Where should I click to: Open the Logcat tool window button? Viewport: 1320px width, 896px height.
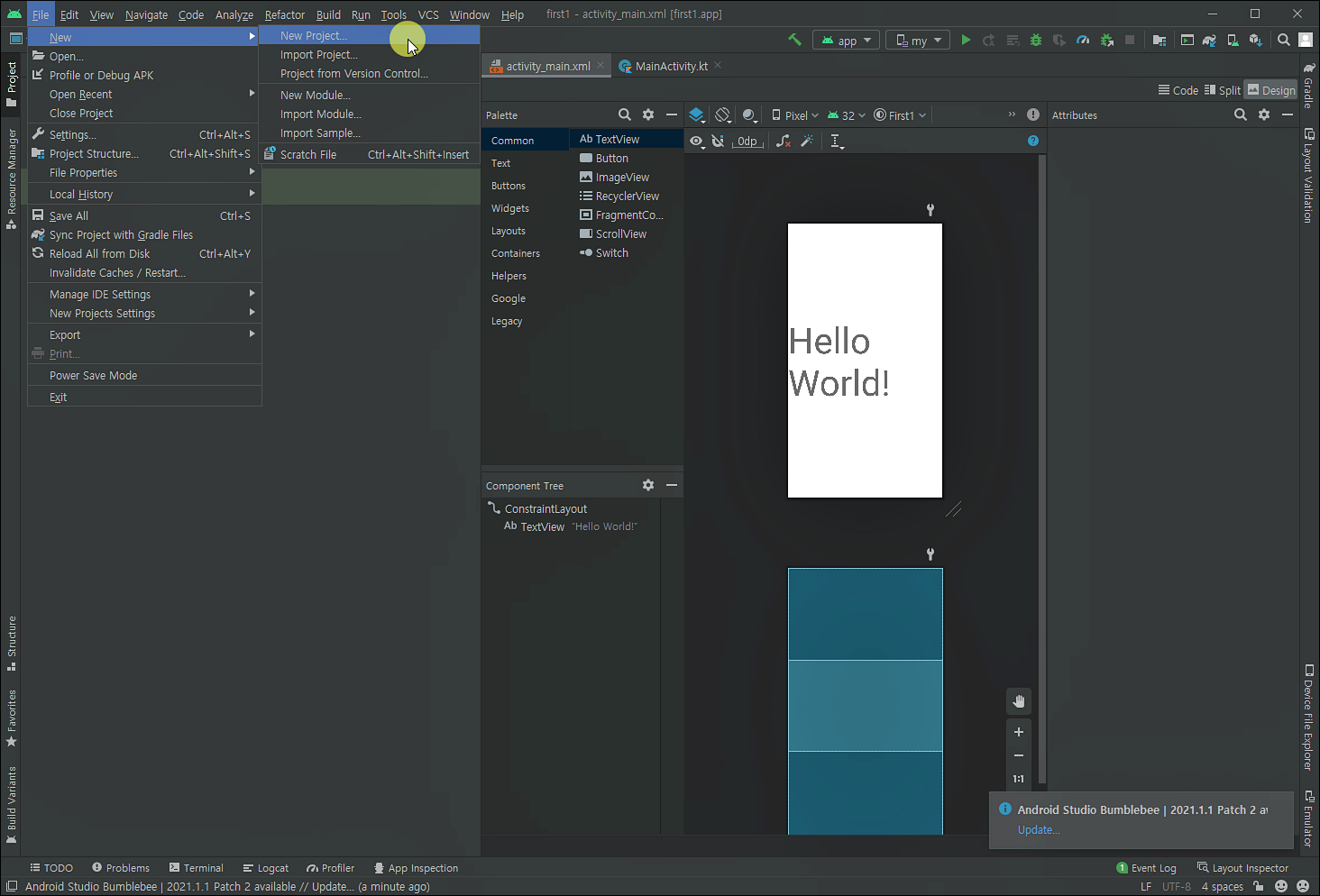coord(266,868)
